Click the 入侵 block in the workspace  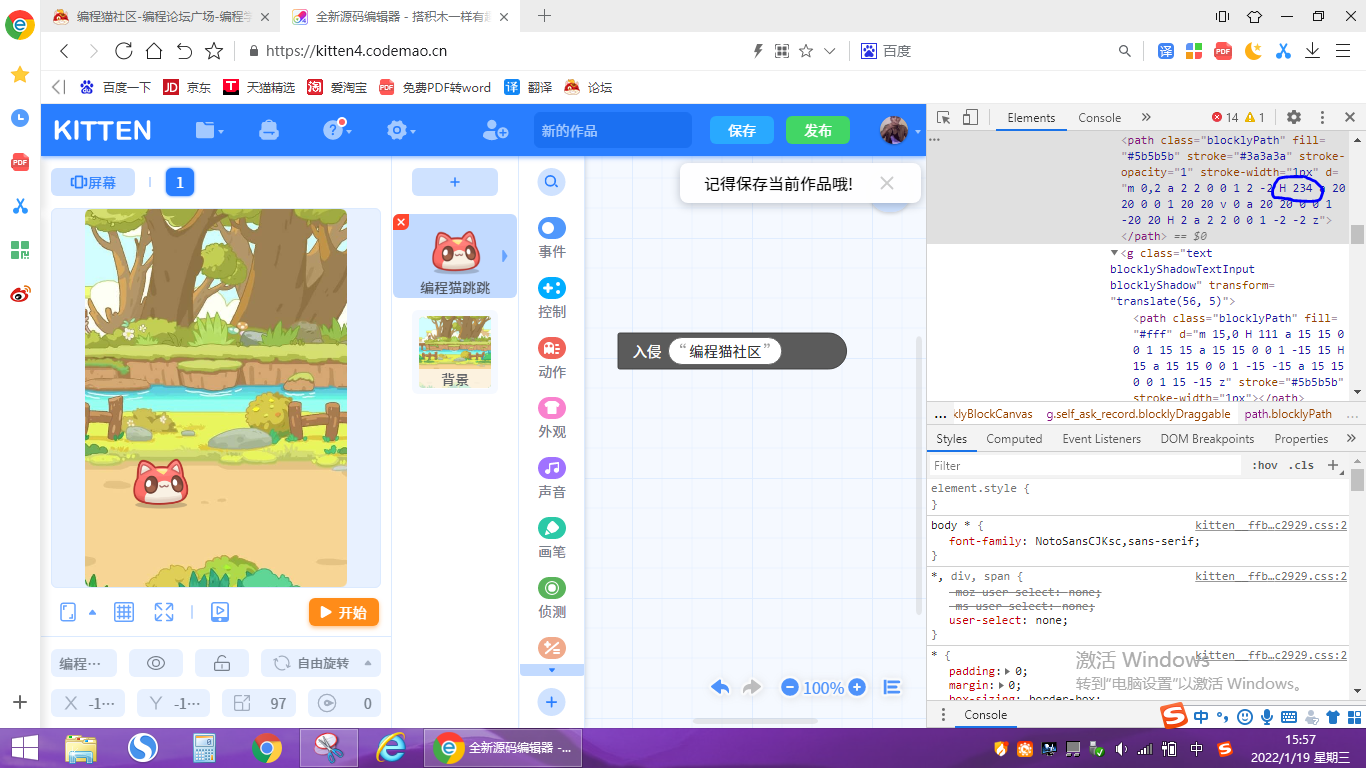coord(646,351)
